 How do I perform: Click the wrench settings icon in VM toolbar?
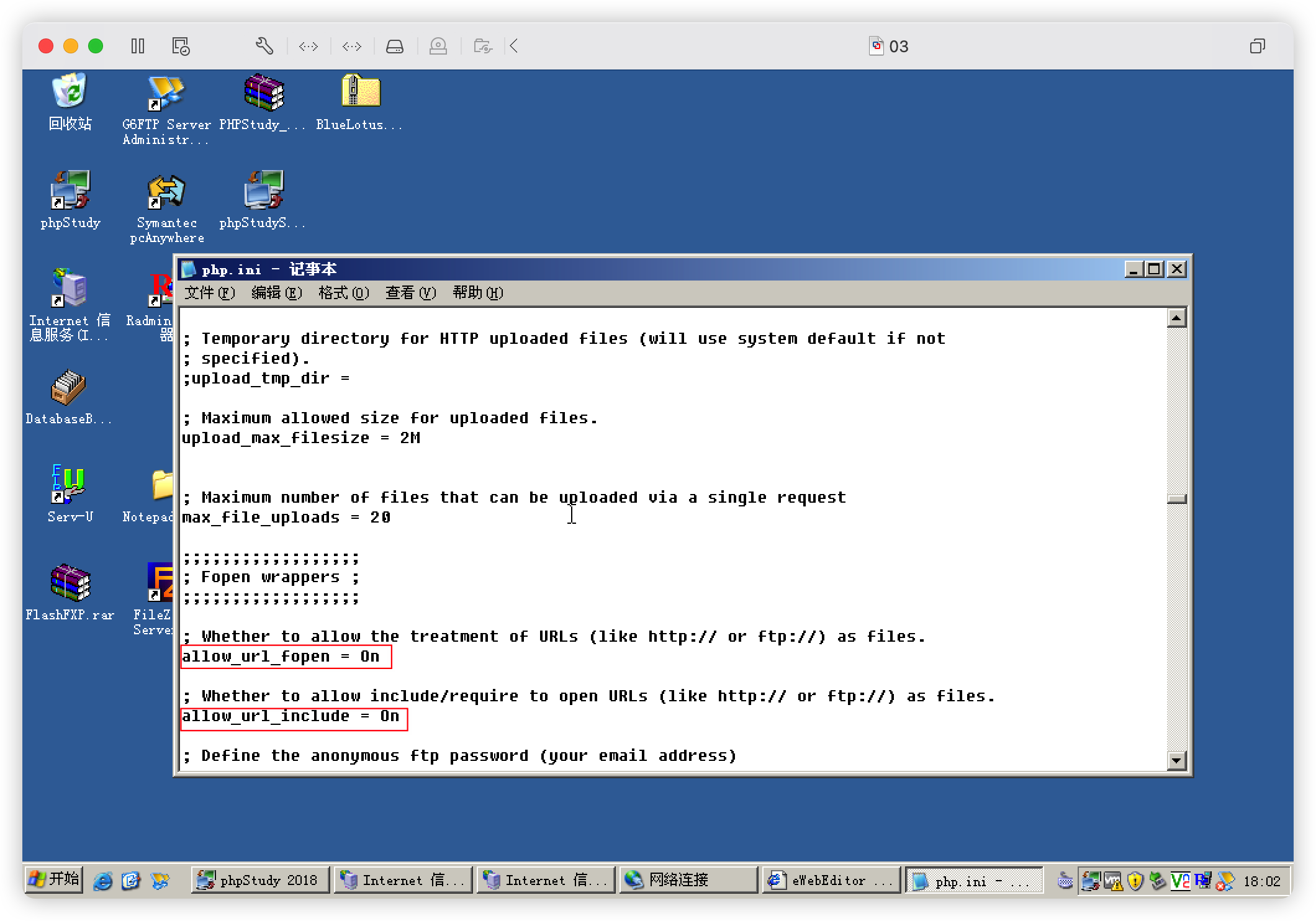[264, 46]
